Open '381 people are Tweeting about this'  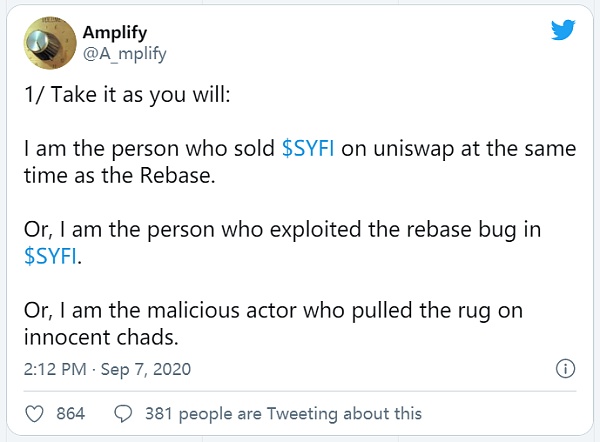pyautogui.click(x=283, y=413)
